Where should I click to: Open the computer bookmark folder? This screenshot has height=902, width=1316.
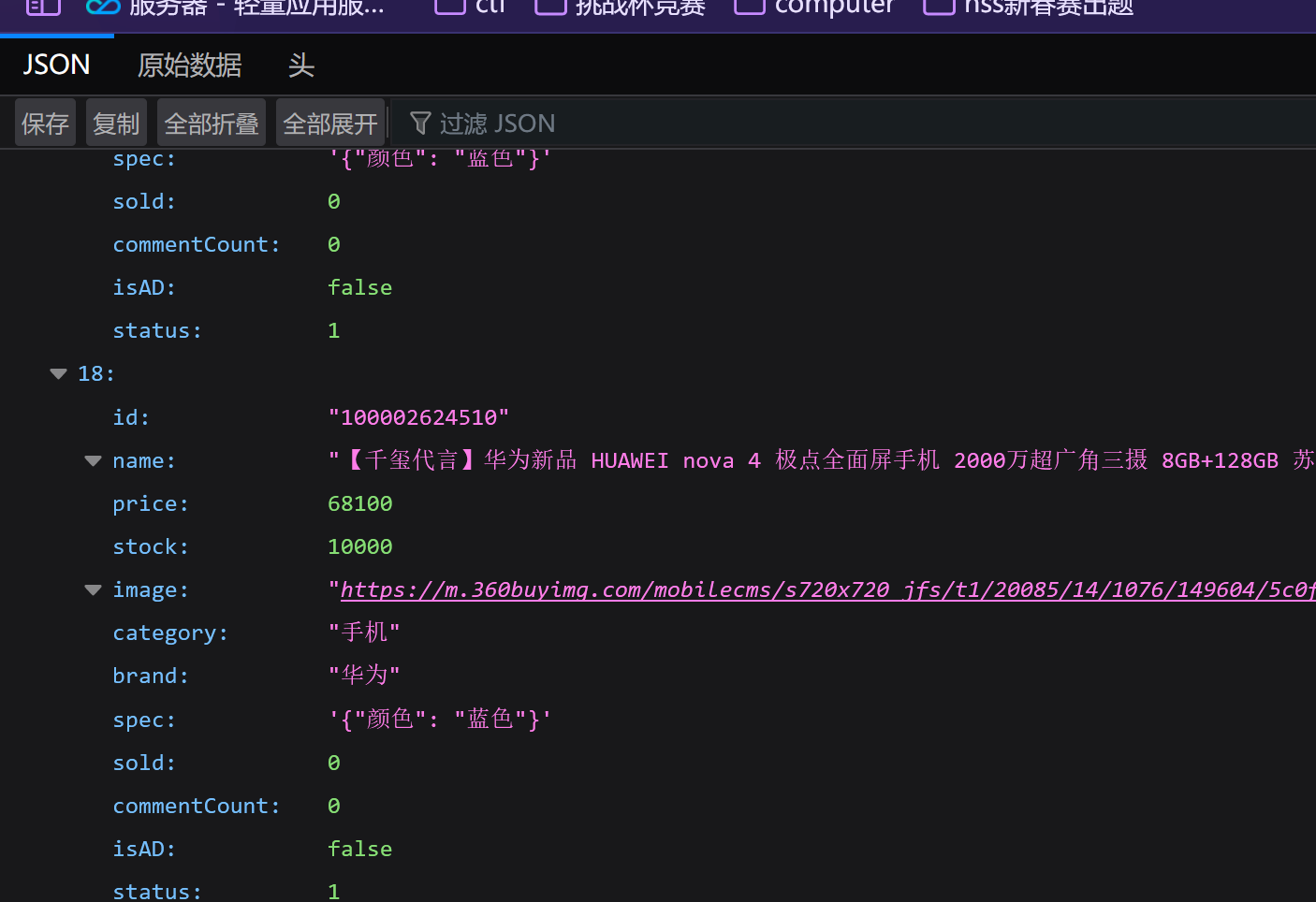point(814,7)
